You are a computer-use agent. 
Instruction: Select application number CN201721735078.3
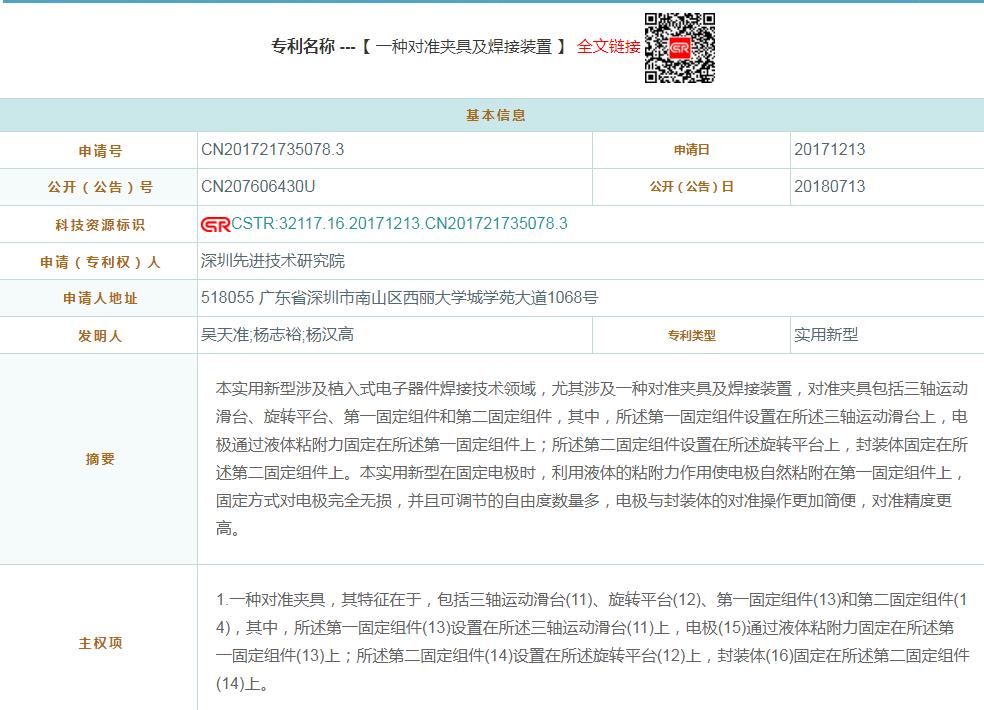(x=273, y=150)
